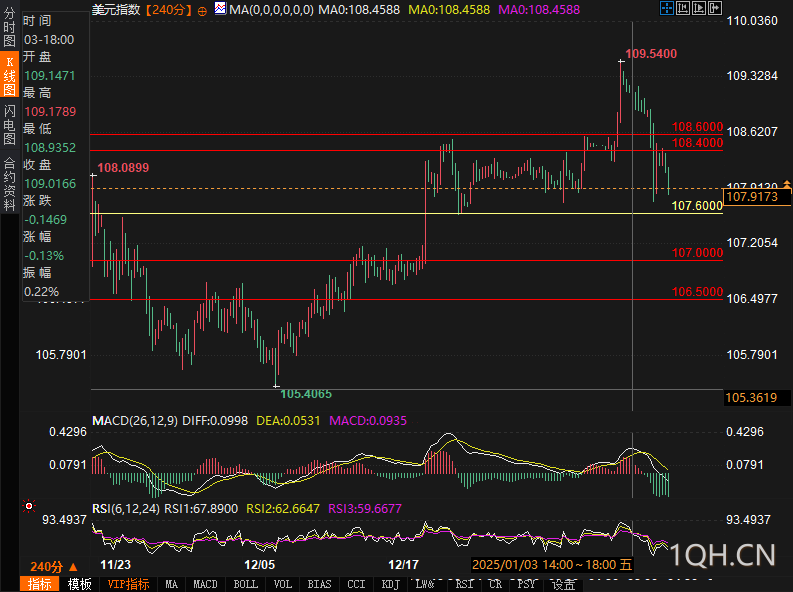Select the CR indicator button
The width and height of the screenshot is (793, 592).
[496, 584]
